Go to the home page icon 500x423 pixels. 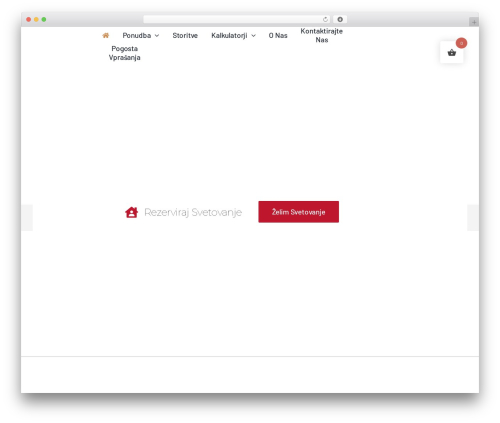106,35
